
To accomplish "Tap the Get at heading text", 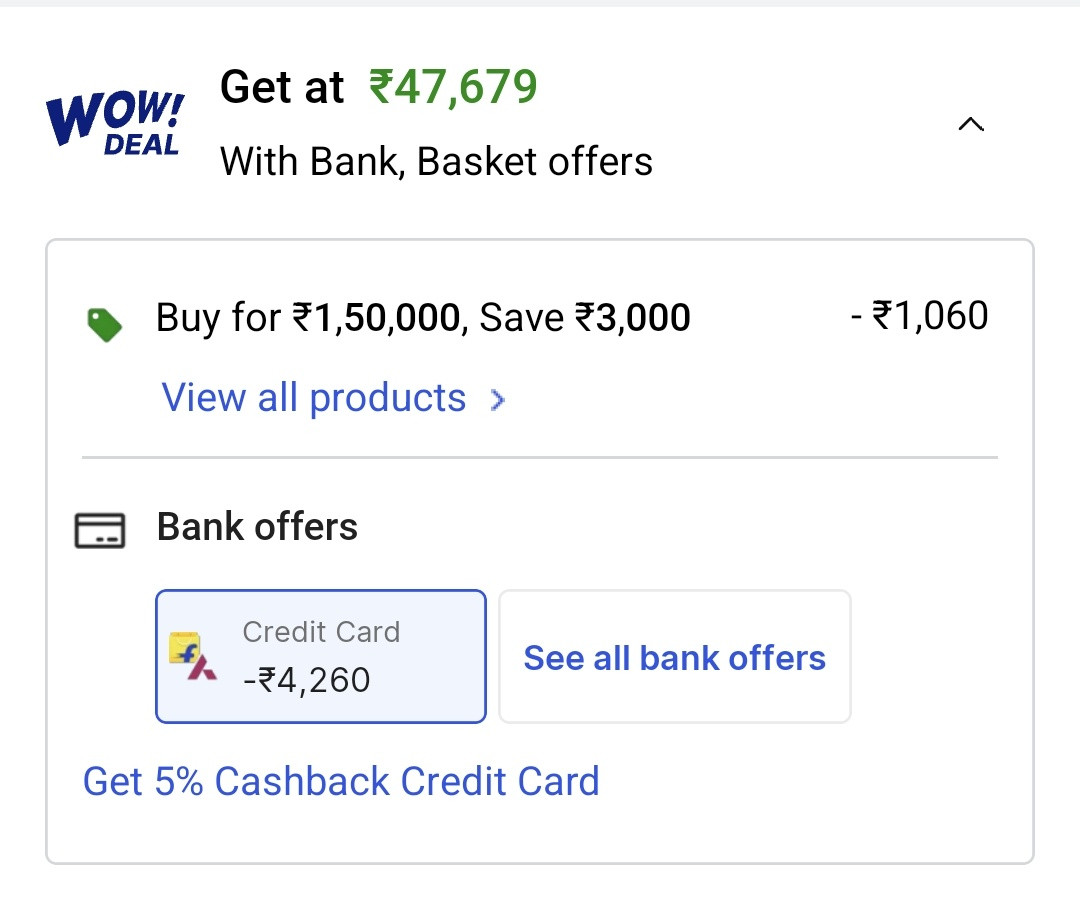I will [282, 88].
